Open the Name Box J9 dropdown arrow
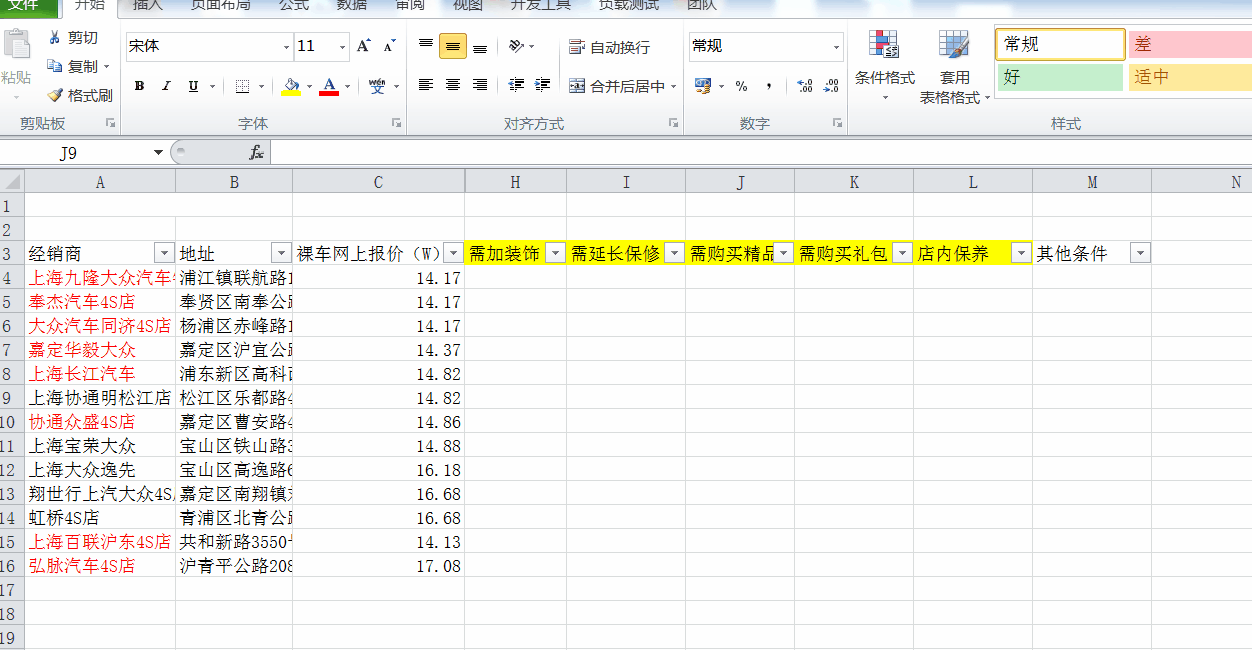This screenshot has width=1252, height=650. click(x=158, y=153)
